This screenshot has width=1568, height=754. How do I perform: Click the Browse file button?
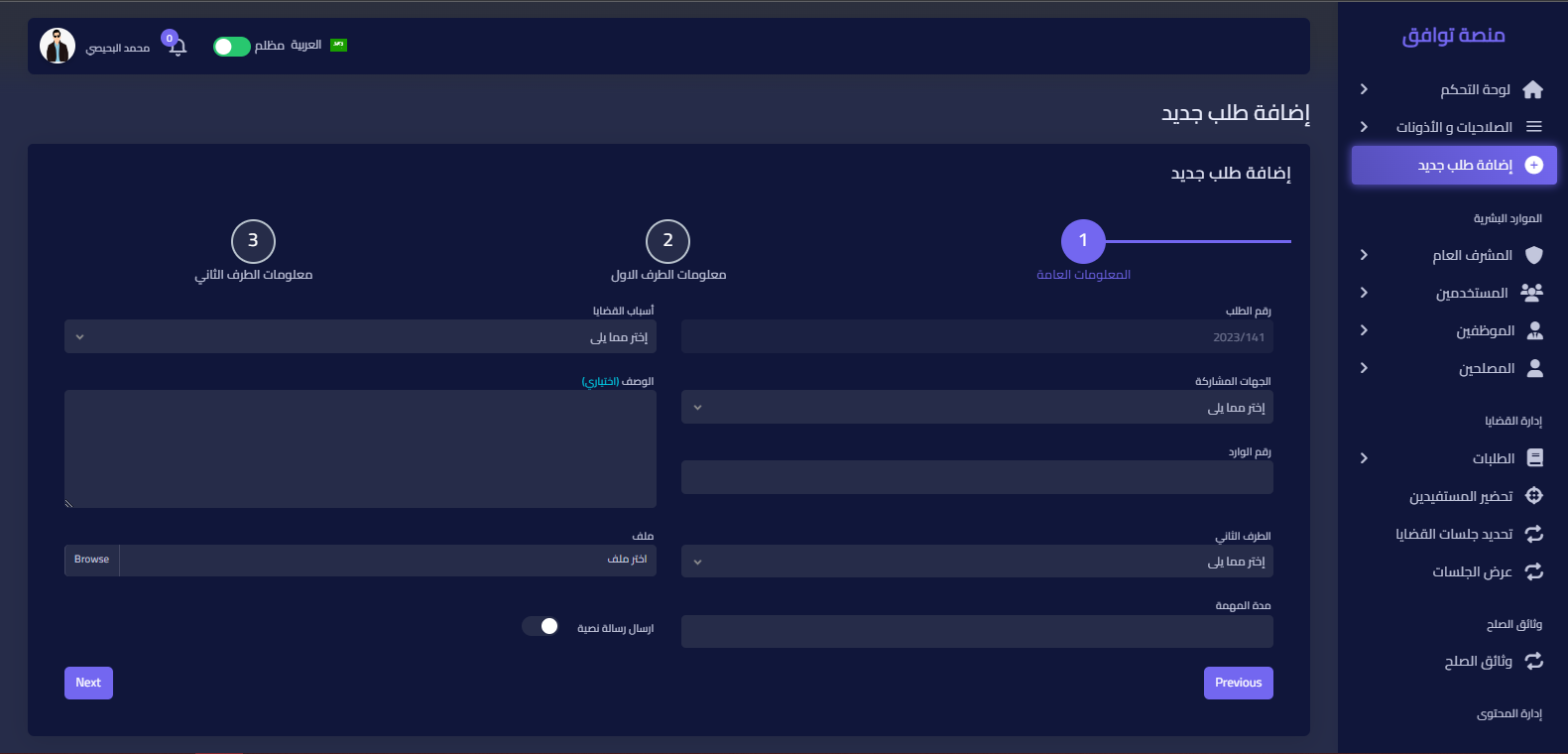tap(92, 560)
